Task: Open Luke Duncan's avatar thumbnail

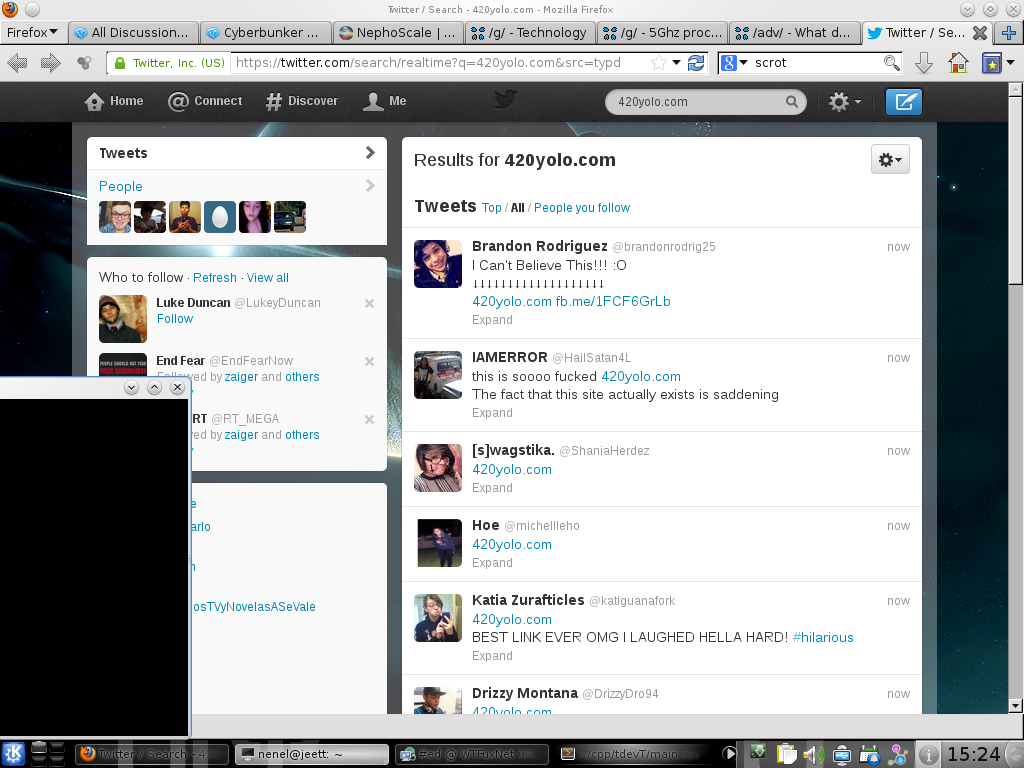Action: tap(123, 319)
